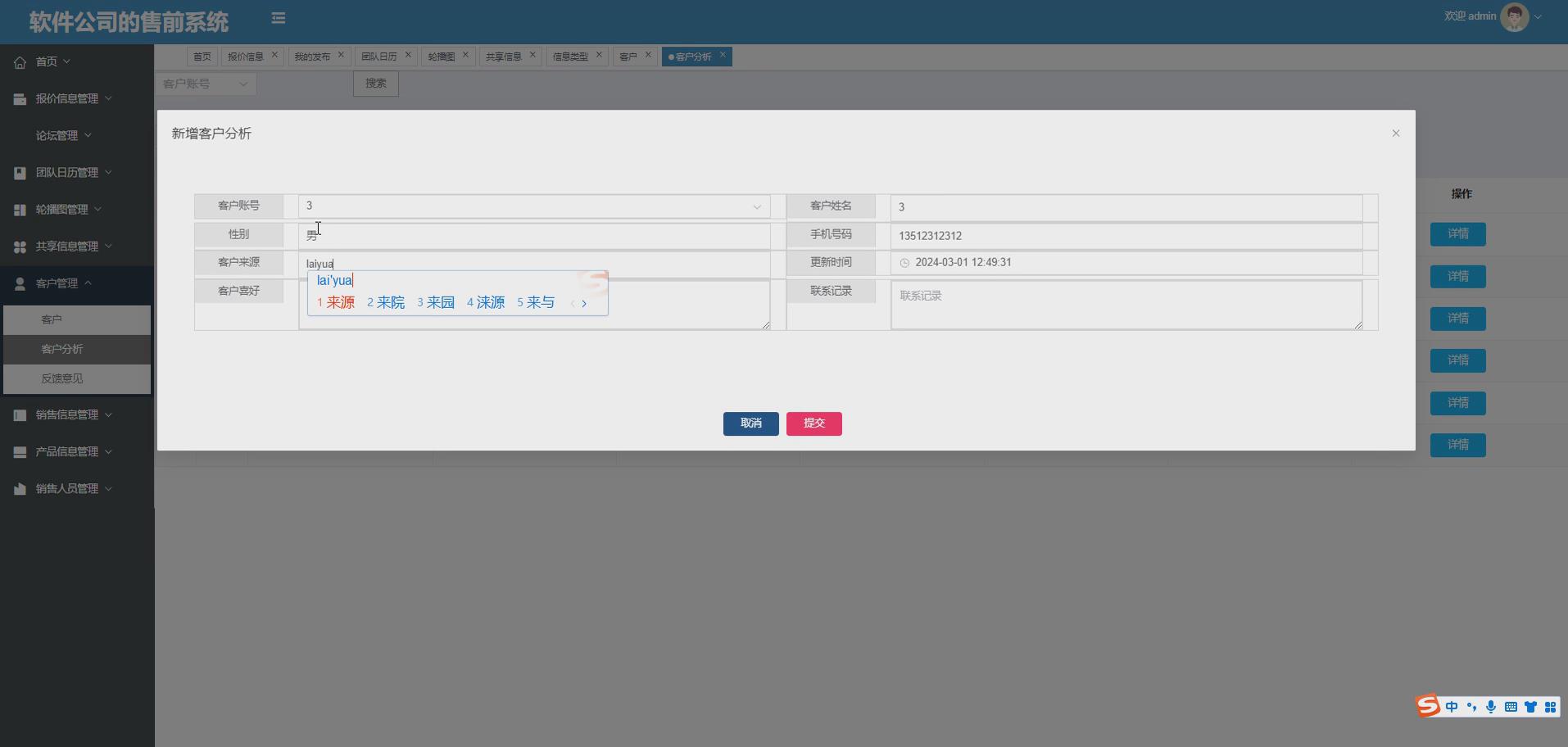1568x747 pixels.
Task: Expand the 团队日历管理 chevron
Action: pos(108,172)
